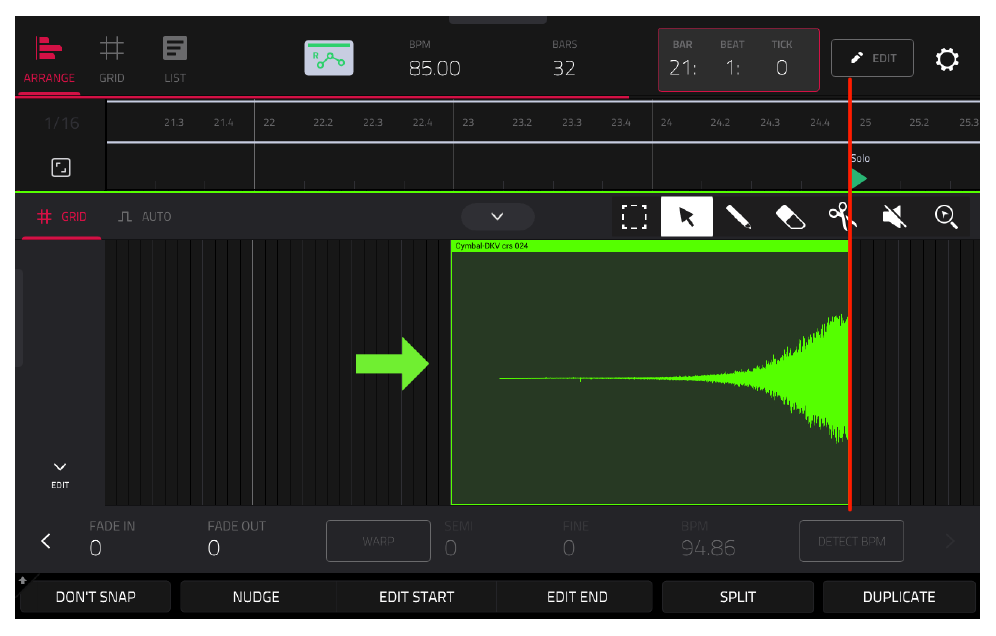996x636 pixels.
Task: Select the BPM value 85.00
Action: (434, 68)
